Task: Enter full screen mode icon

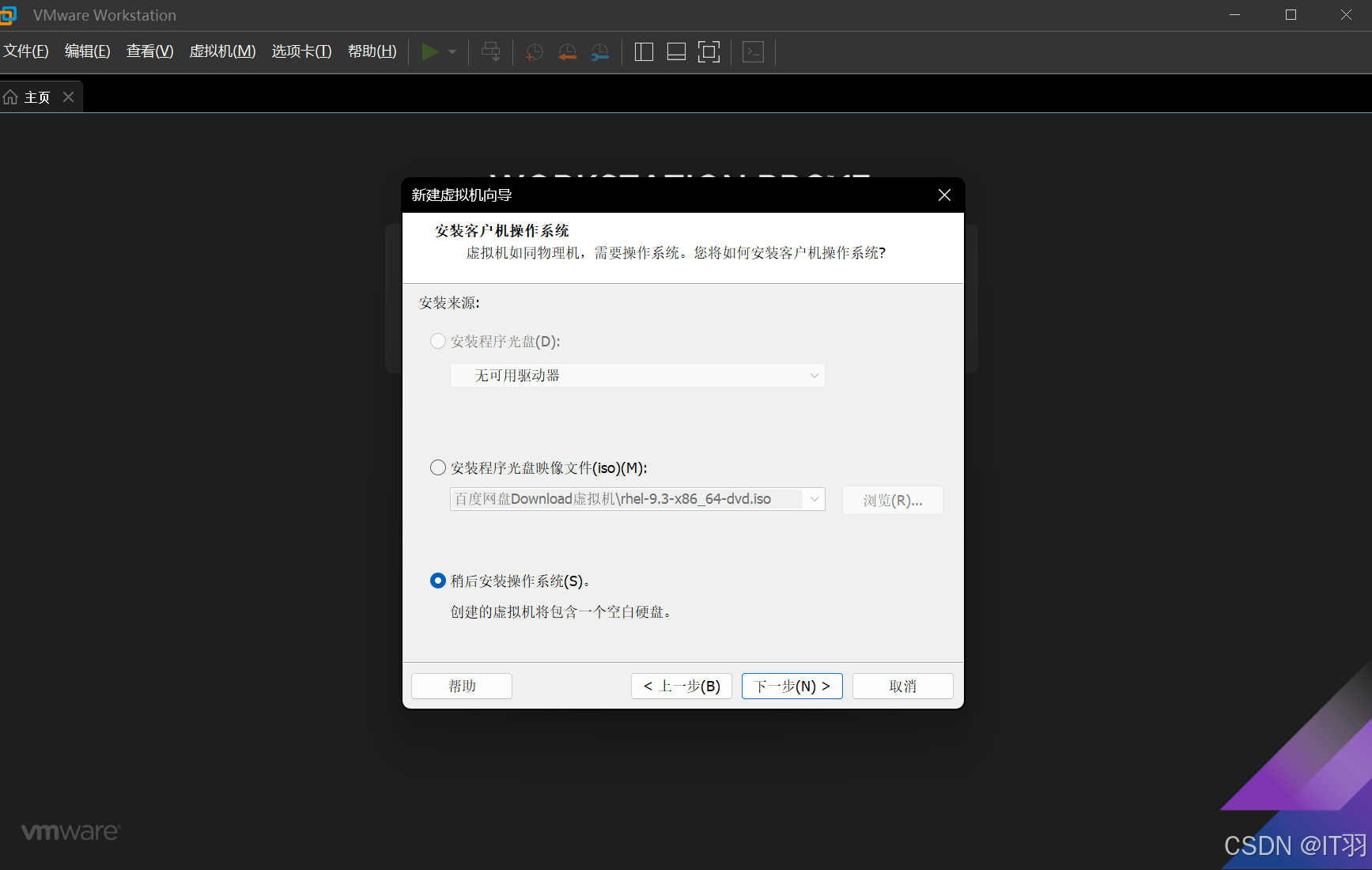Action: [709, 52]
